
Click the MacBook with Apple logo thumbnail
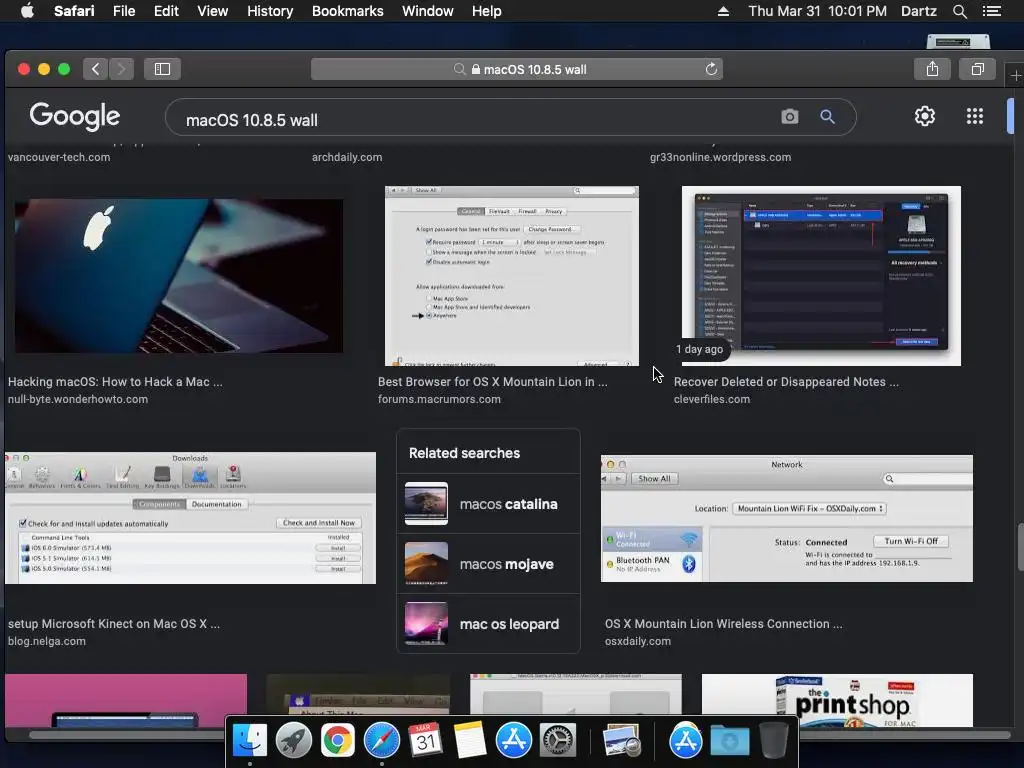click(178, 276)
